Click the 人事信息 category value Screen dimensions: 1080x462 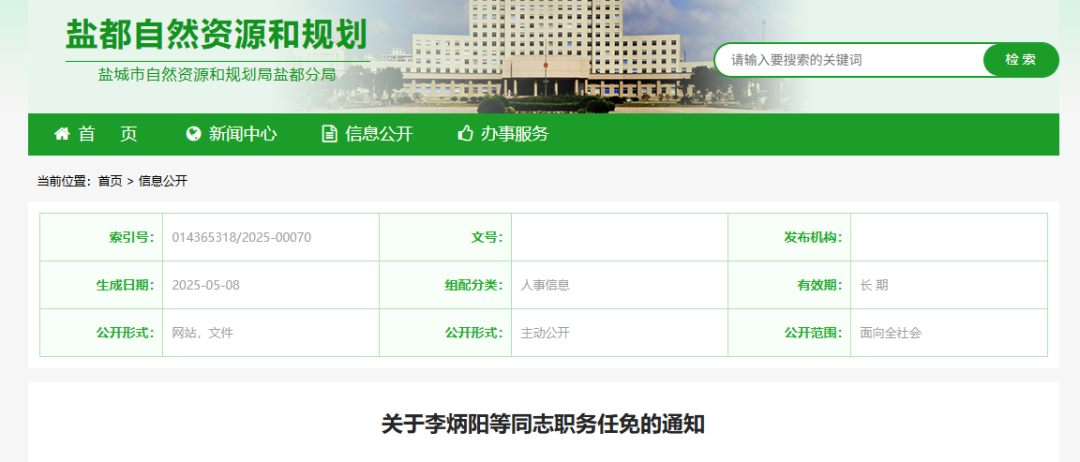[545, 285]
